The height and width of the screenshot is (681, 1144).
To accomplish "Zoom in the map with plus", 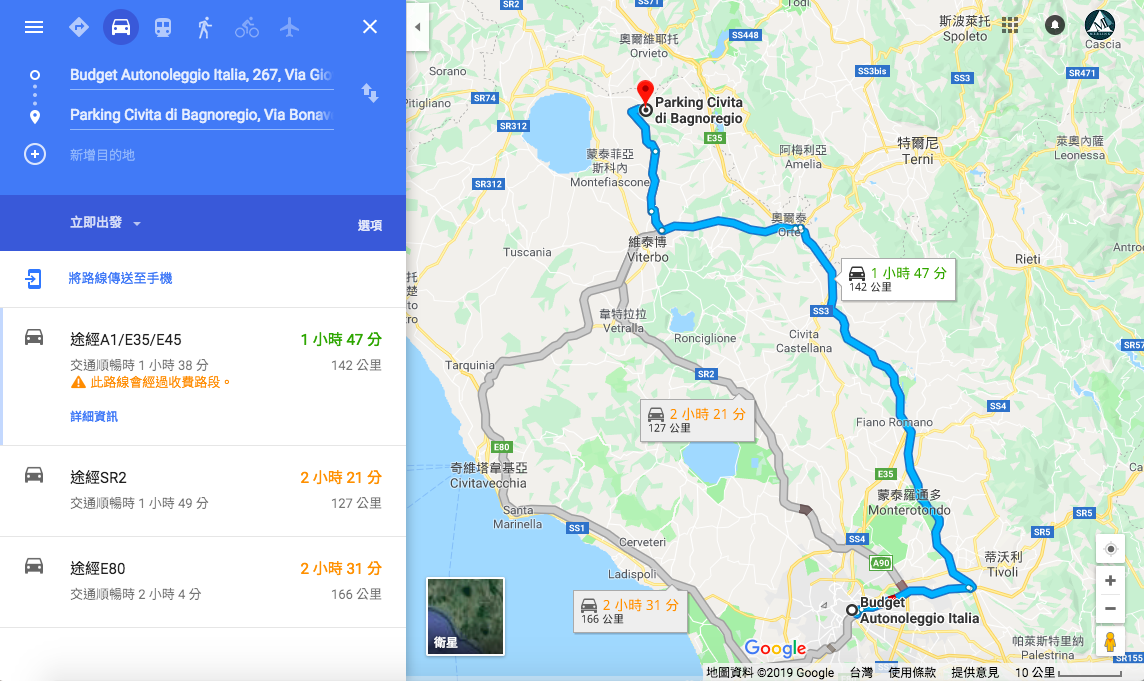I will click(1110, 581).
